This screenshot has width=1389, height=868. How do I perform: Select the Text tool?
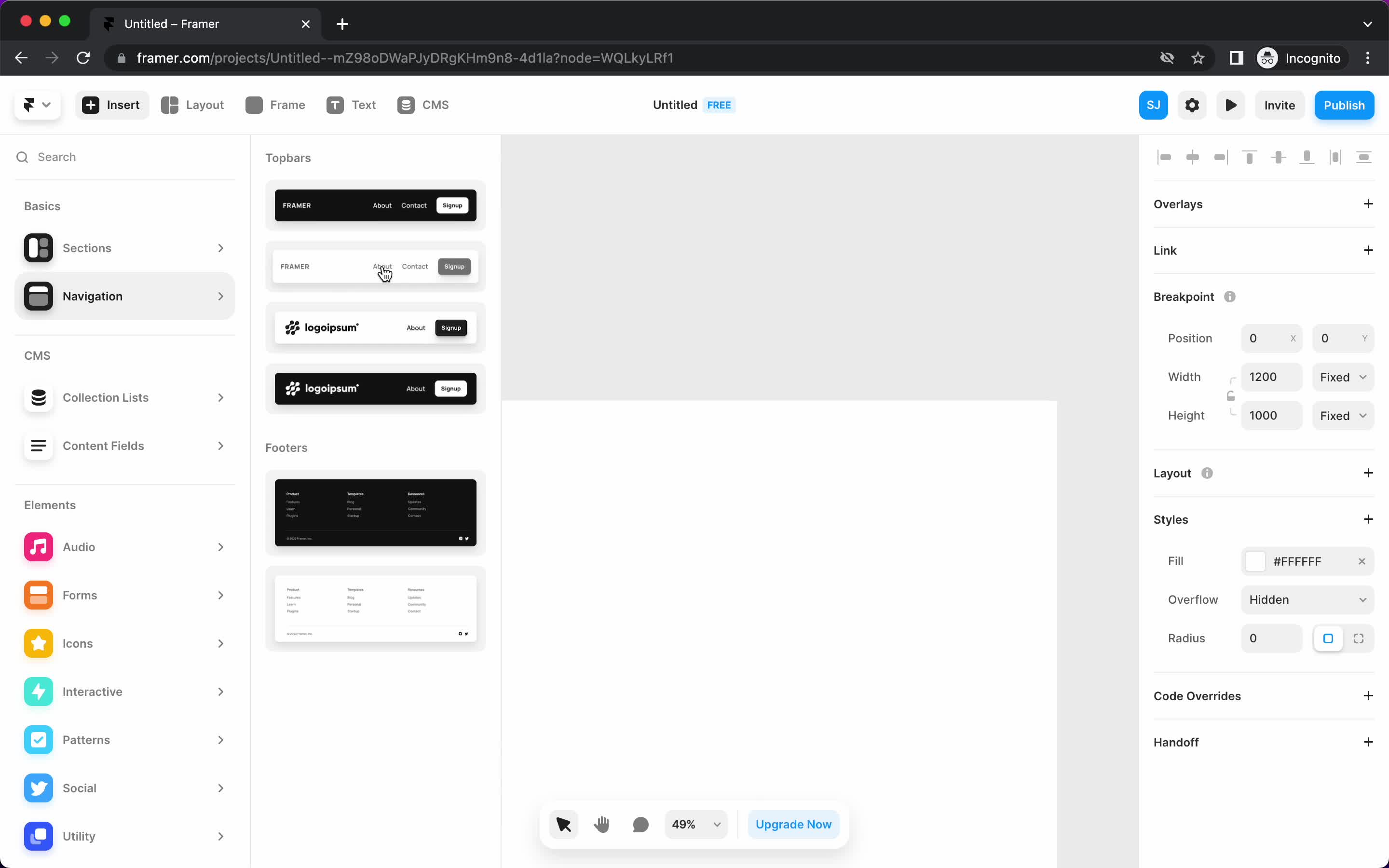[x=351, y=105]
